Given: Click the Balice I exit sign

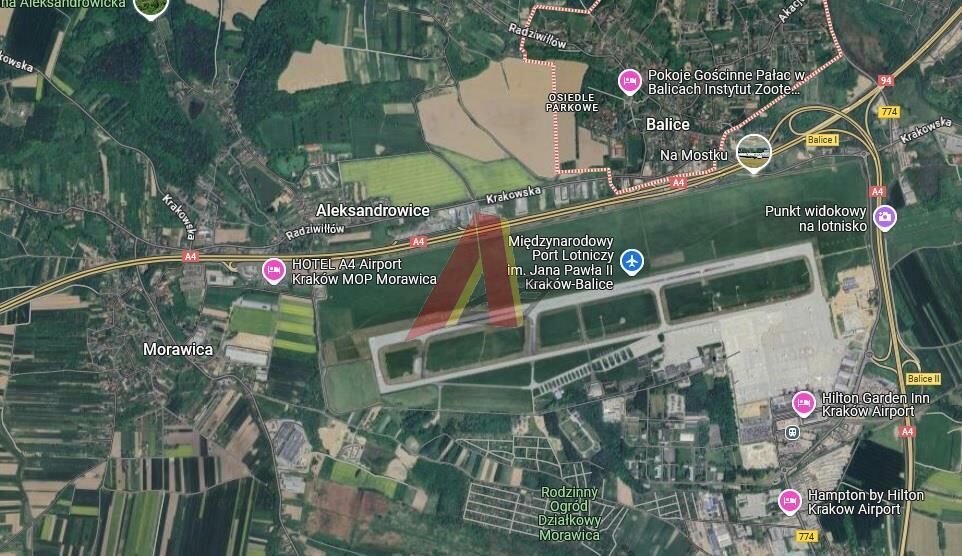Looking at the screenshot, I should pos(822,140).
